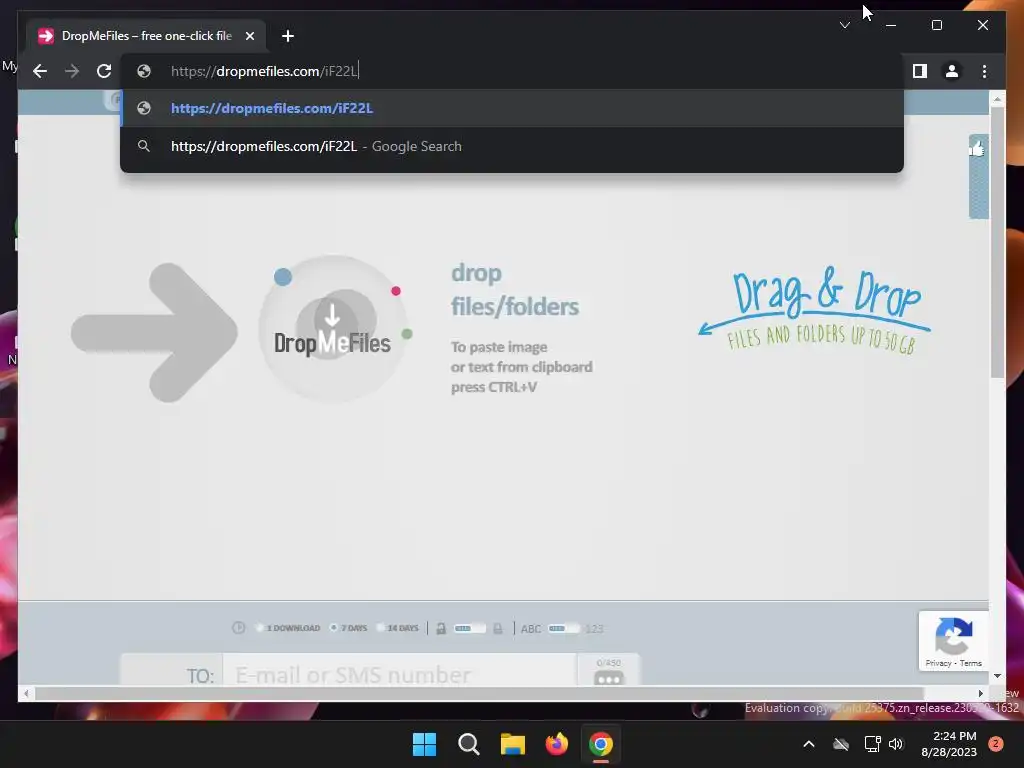
Task: Toggle the password lock switch
Action: click(x=470, y=629)
